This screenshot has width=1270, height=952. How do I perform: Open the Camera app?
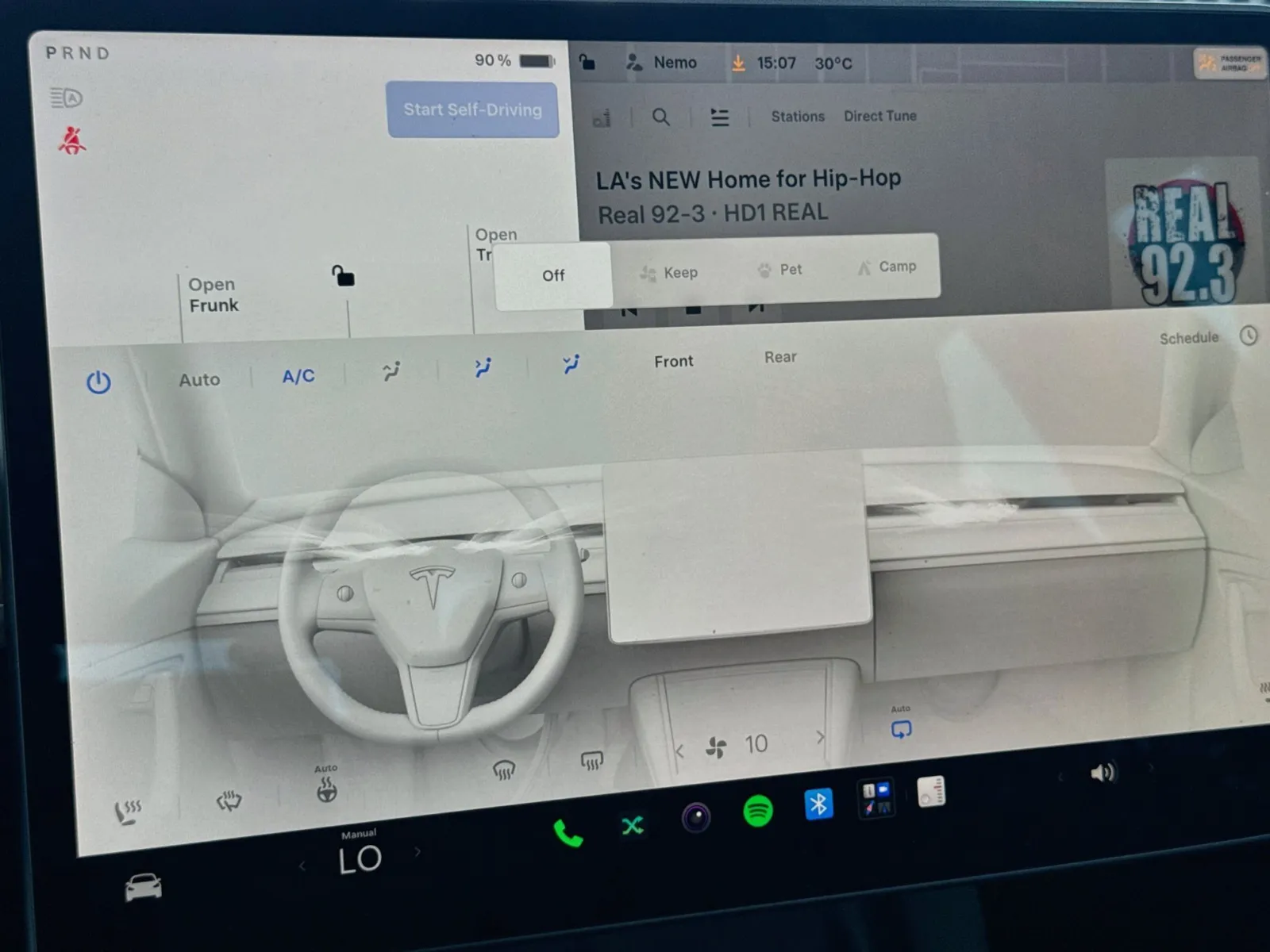(x=696, y=817)
